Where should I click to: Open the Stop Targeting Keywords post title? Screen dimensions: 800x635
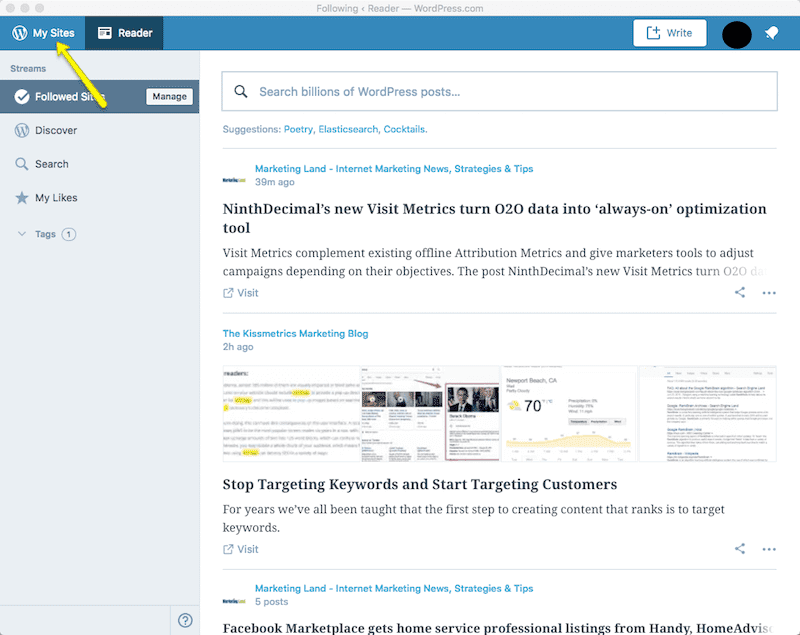tap(420, 484)
